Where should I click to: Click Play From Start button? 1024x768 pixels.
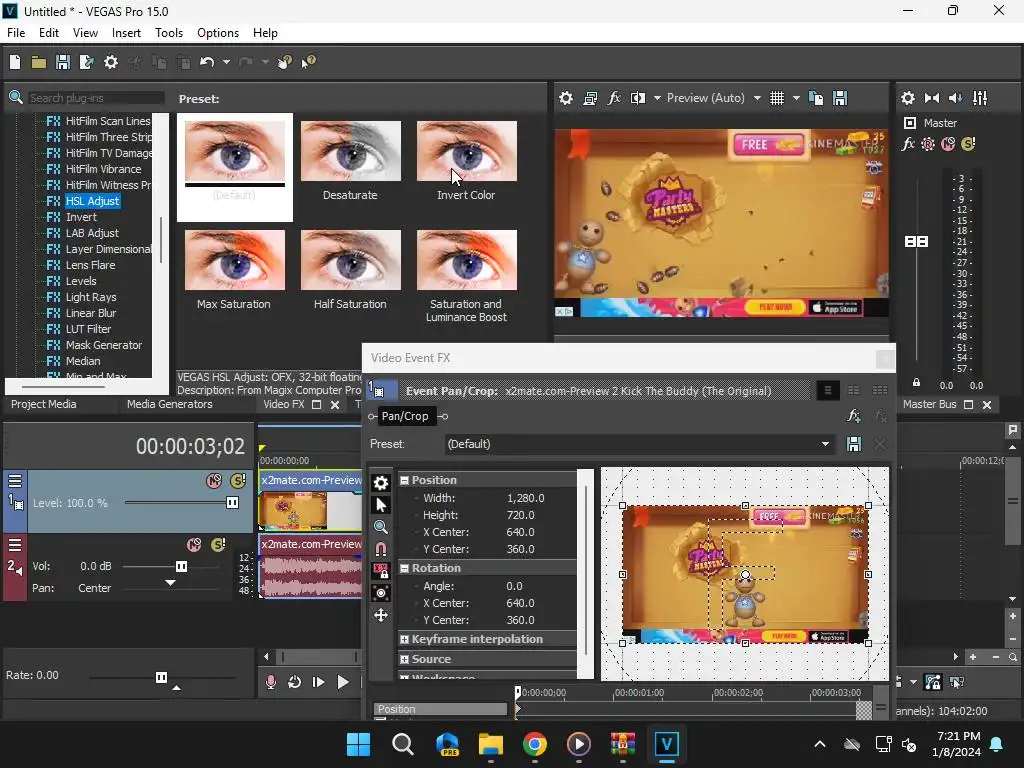click(318, 682)
